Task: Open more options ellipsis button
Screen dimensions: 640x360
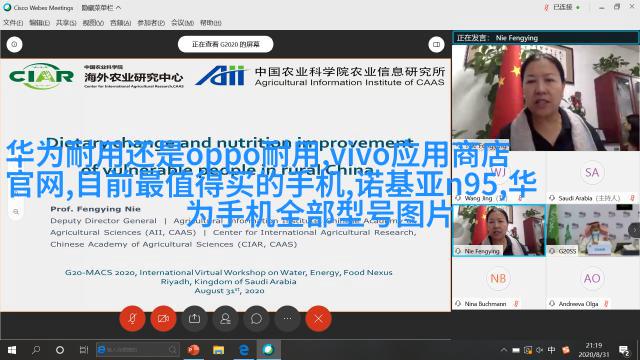Action: click(287, 318)
